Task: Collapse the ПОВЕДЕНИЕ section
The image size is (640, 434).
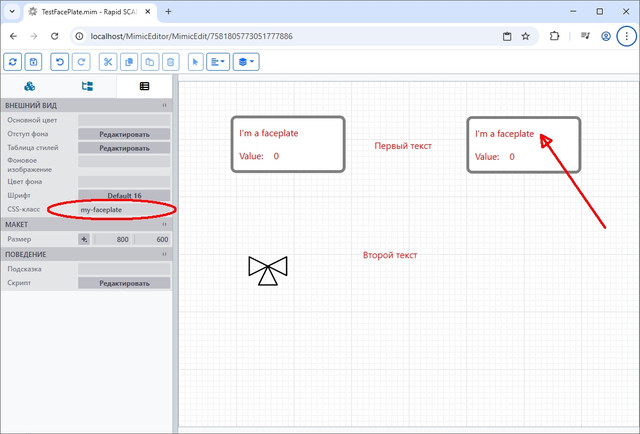Action: [164, 254]
